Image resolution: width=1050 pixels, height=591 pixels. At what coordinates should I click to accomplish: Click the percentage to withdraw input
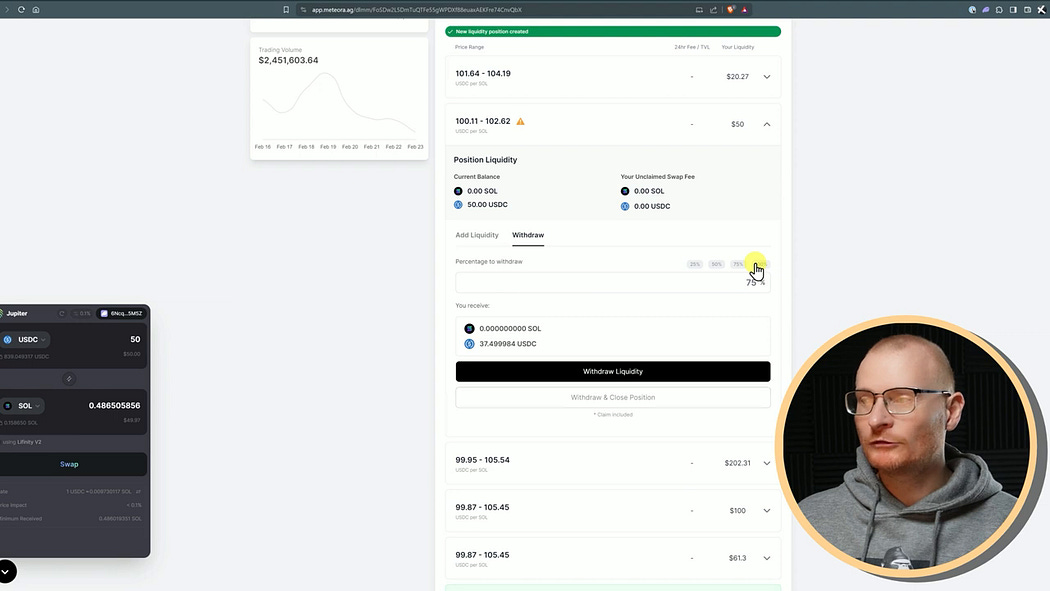coord(613,282)
